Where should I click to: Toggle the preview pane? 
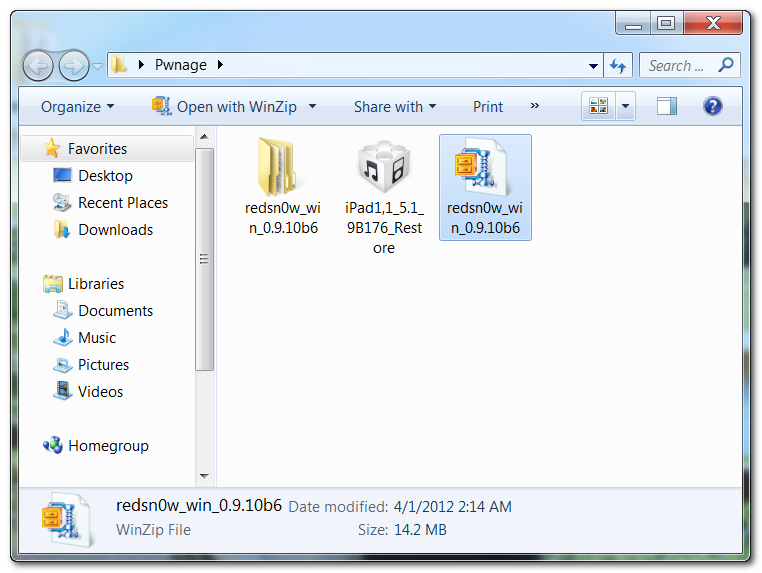tap(667, 106)
